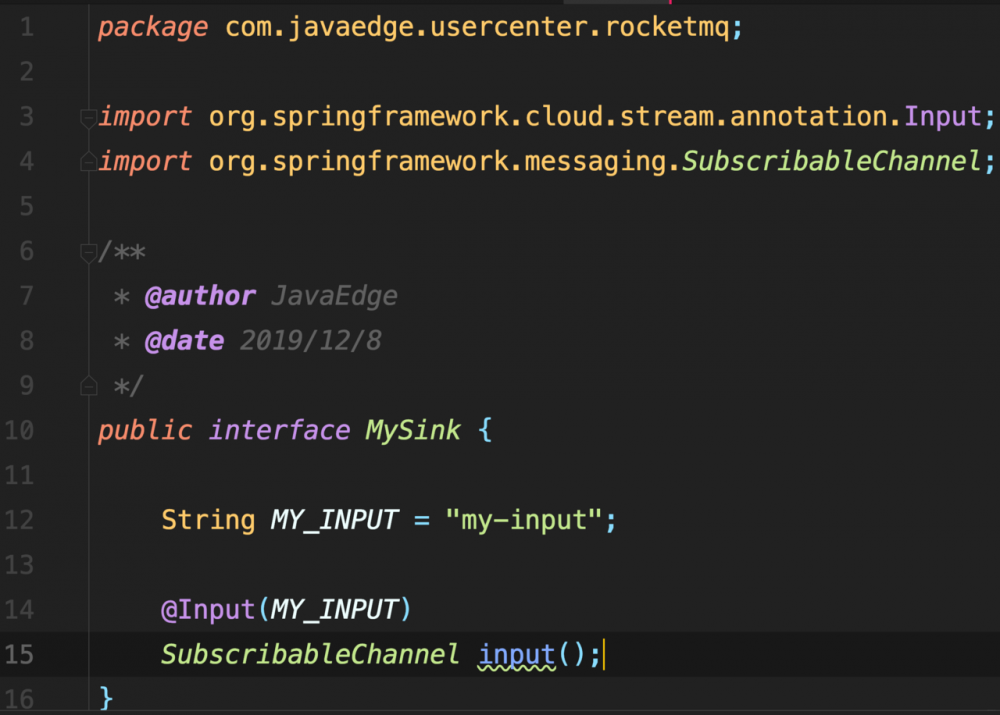Screen dimensions: 1000x715
Task: Click the MY_INPUT constant declaration on line 12
Action: (334, 519)
